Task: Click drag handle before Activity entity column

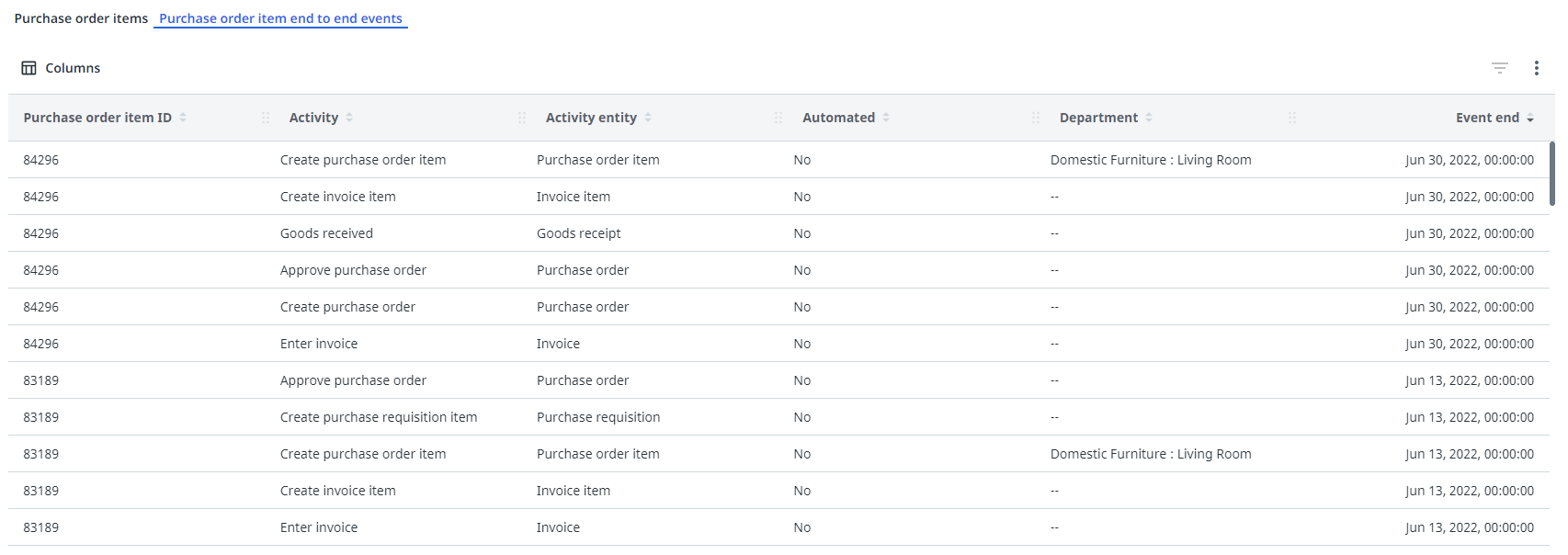Action: 522,118
